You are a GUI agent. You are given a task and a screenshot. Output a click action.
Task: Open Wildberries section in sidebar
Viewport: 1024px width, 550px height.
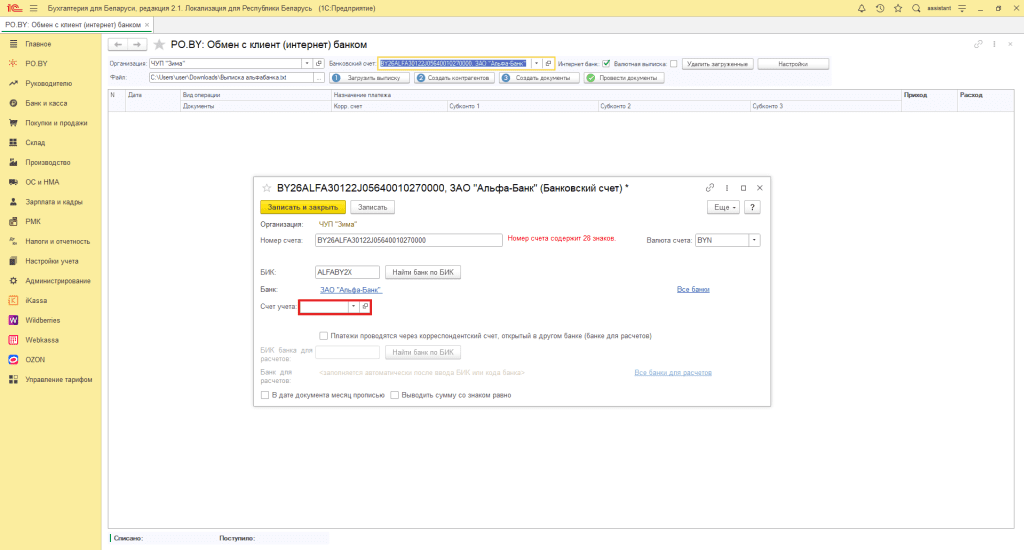pyautogui.click(x=42, y=320)
